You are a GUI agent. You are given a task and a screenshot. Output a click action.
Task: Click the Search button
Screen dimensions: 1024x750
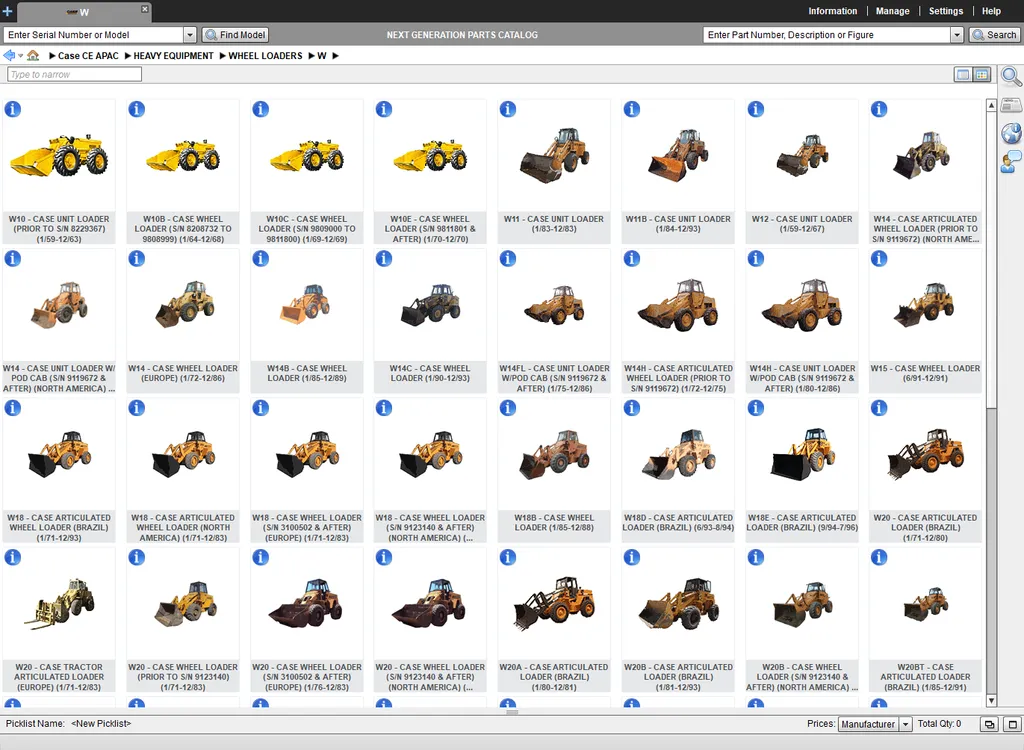pyautogui.click(x=995, y=35)
